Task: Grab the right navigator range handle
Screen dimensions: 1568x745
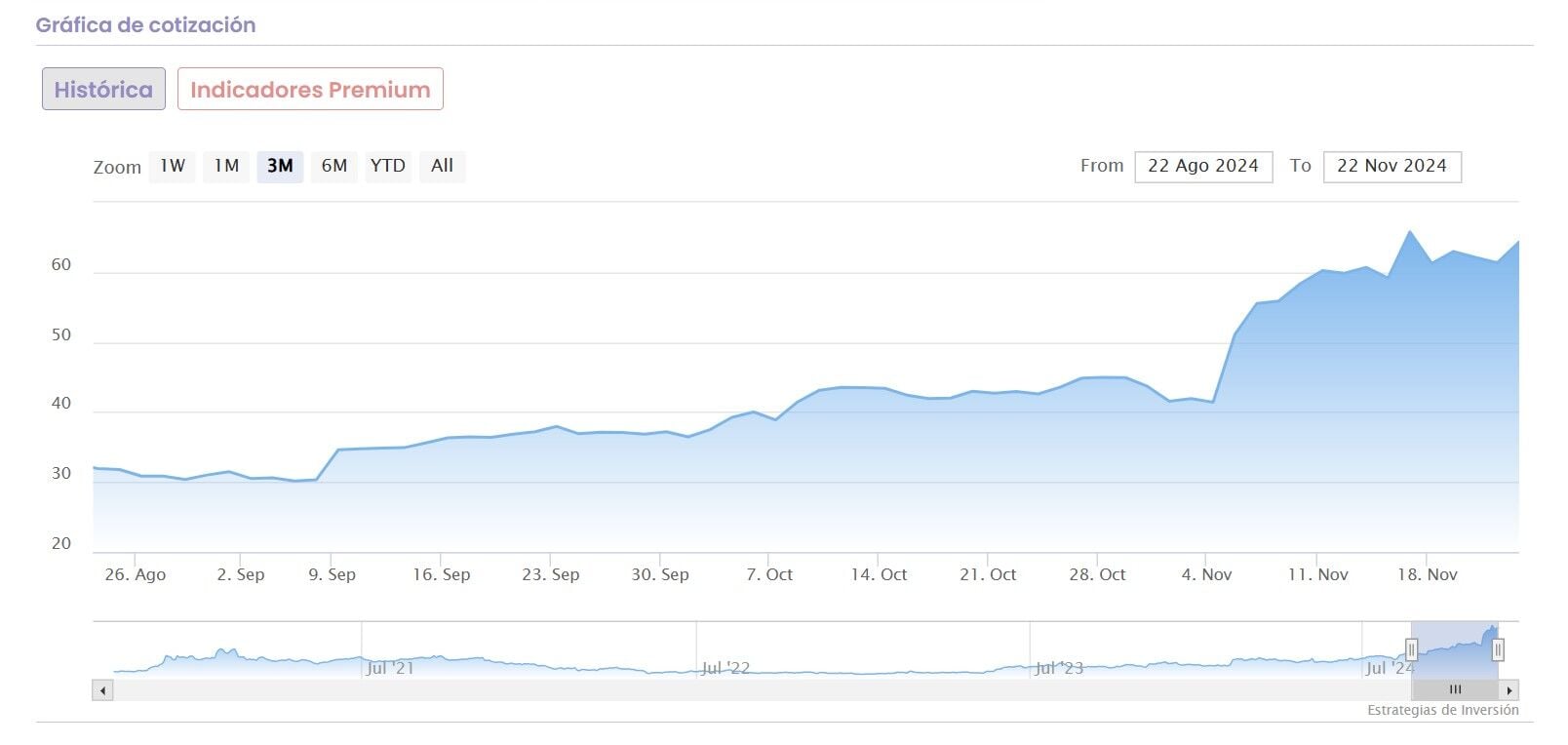Action: pyautogui.click(x=1498, y=649)
